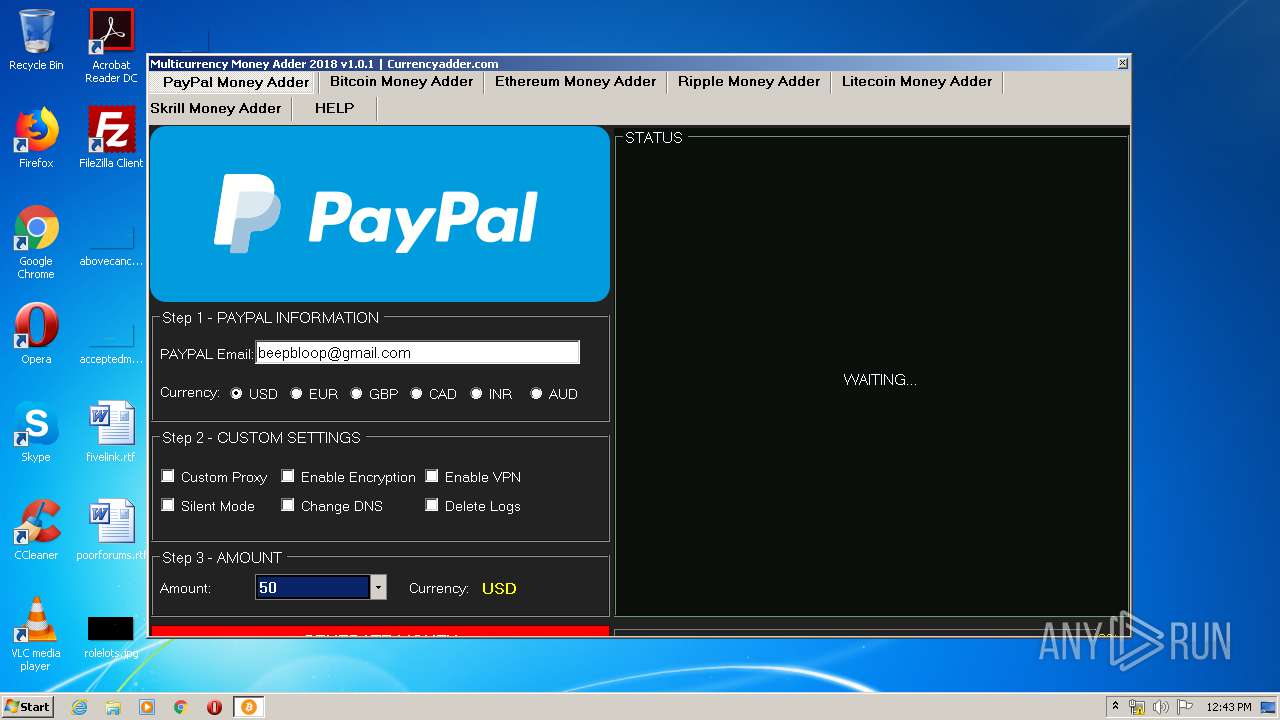Image resolution: width=1280 pixels, height=720 pixels.
Task: Show hidden tray icons arrow
Action: [1115, 707]
